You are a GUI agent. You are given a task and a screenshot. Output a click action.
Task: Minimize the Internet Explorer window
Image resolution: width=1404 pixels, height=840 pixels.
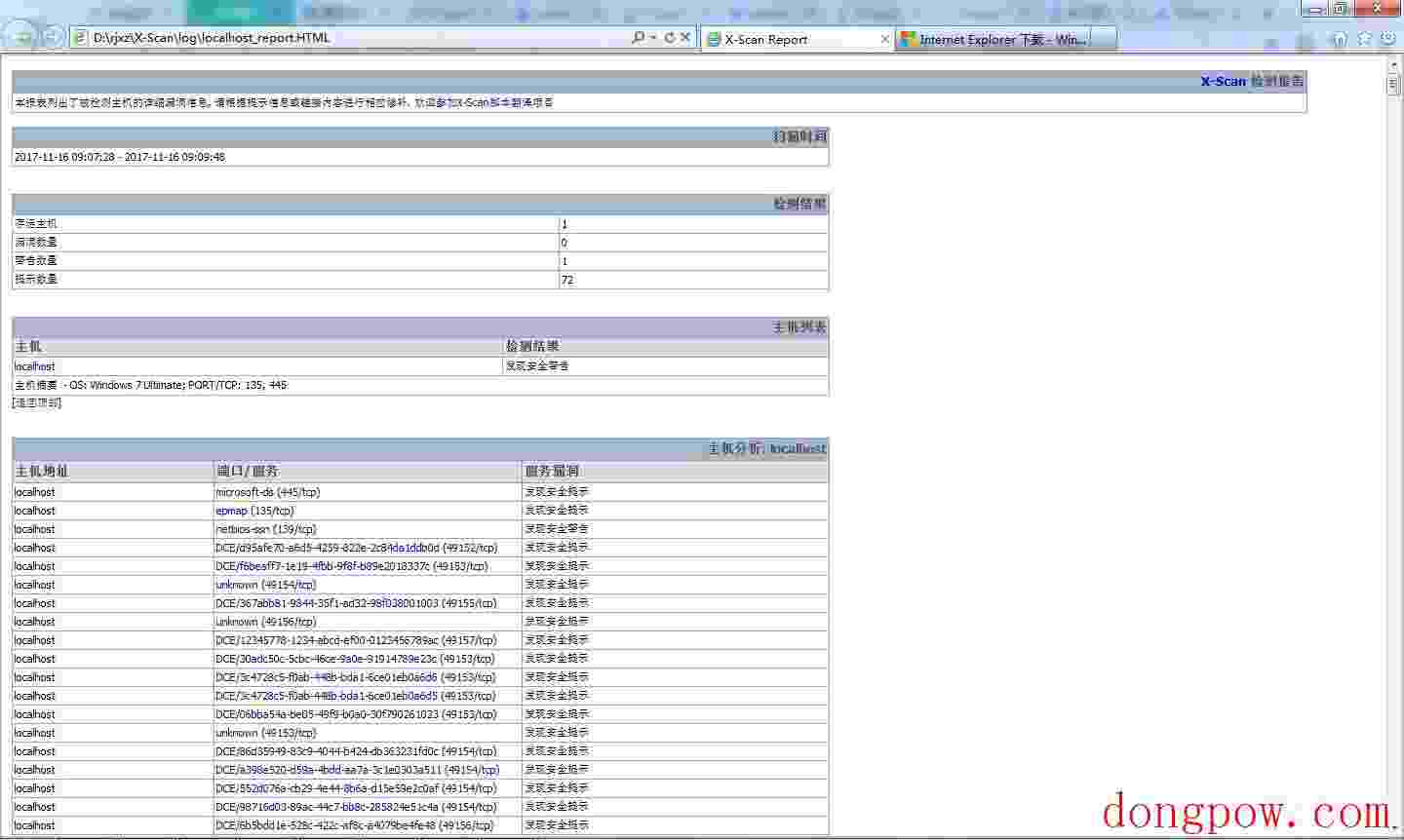(x=1316, y=9)
